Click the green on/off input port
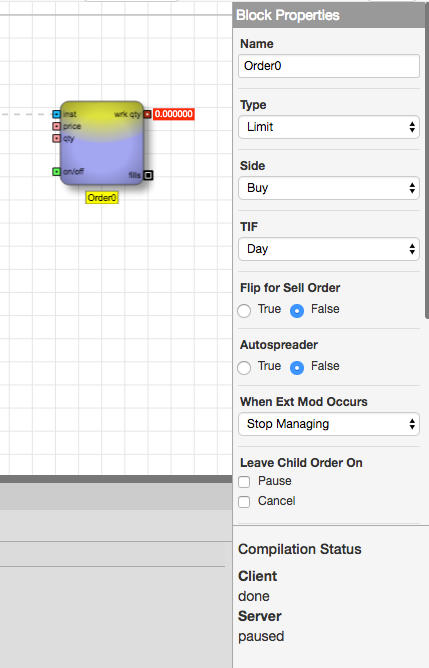The width and height of the screenshot is (429, 668). coord(56,172)
